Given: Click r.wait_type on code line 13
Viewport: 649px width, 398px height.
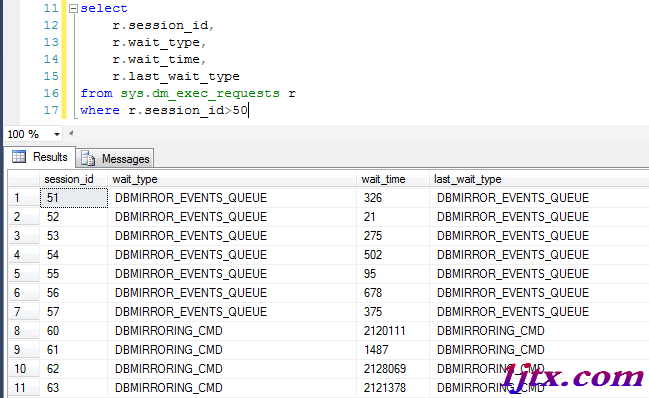Looking at the screenshot, I should pos(156,42).
